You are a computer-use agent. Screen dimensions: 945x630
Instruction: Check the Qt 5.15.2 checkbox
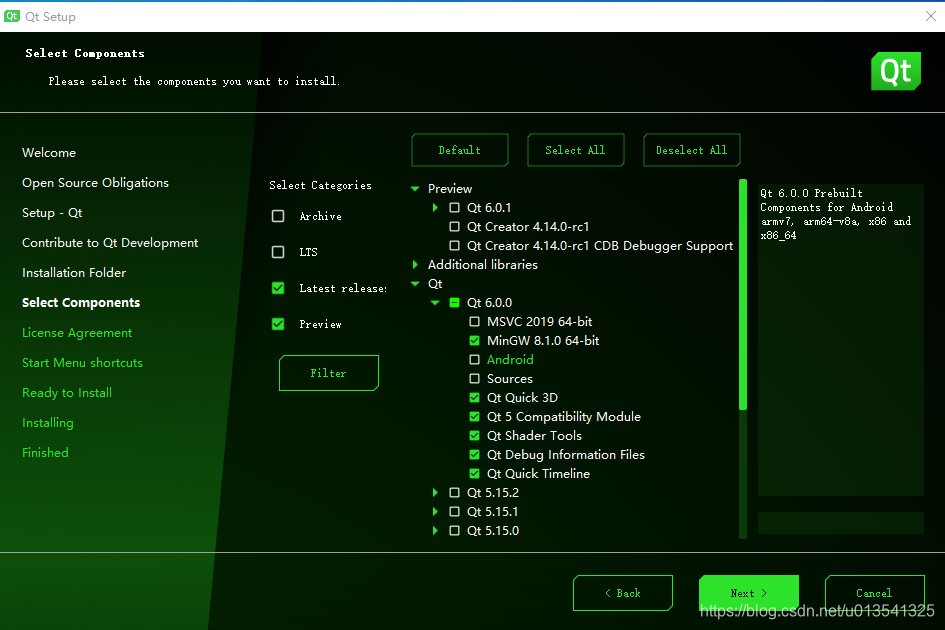click(x=454, y=493)
